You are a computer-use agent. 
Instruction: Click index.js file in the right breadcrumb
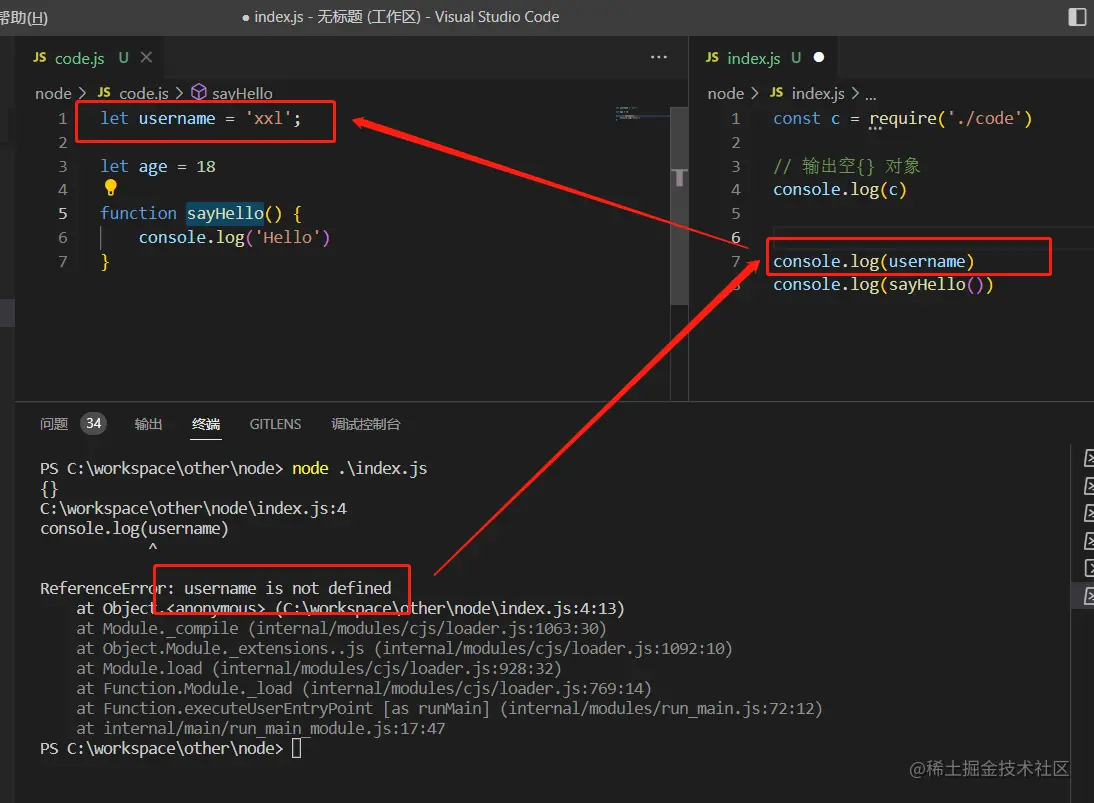point(818,93)
